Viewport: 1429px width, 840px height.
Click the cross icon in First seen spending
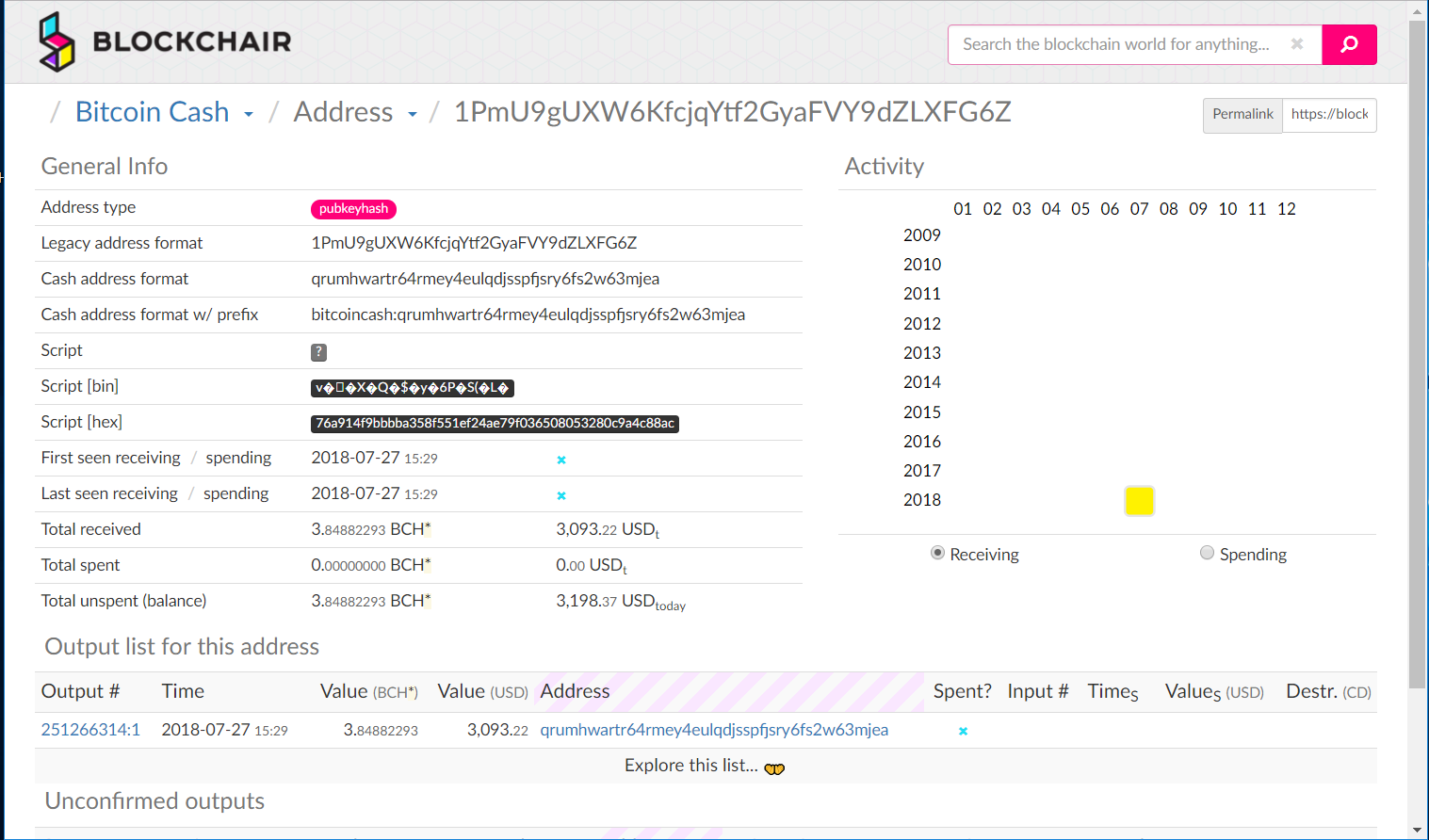561,460
